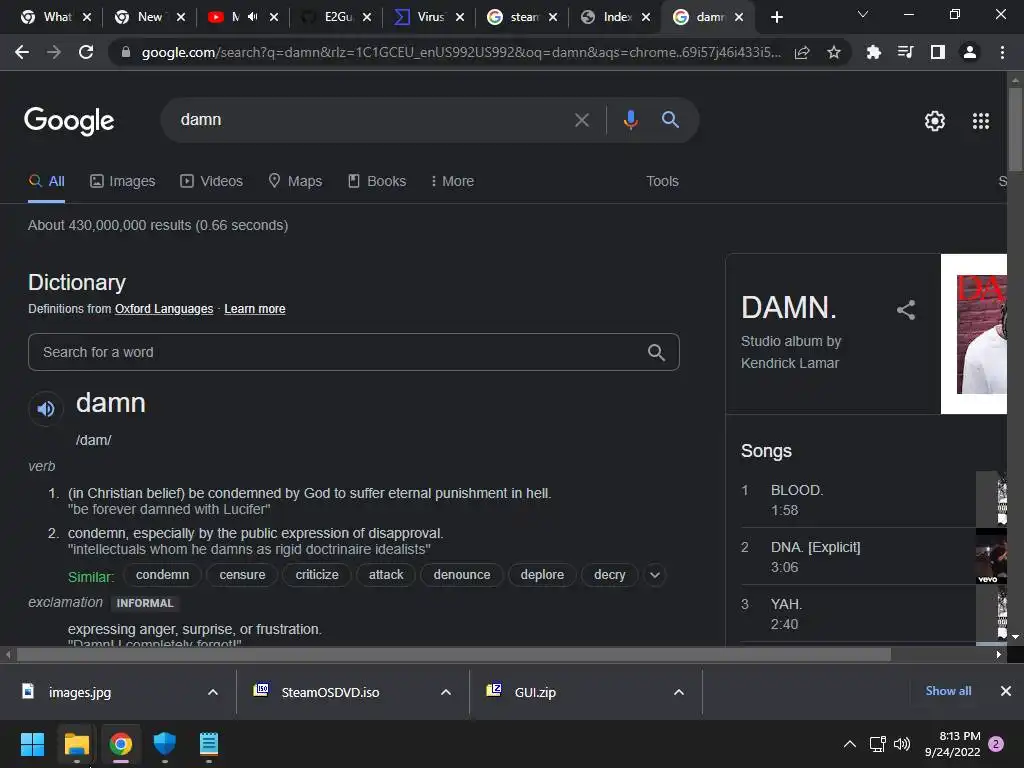Open Chrome tab search chevron

click(x=863, y=14)
